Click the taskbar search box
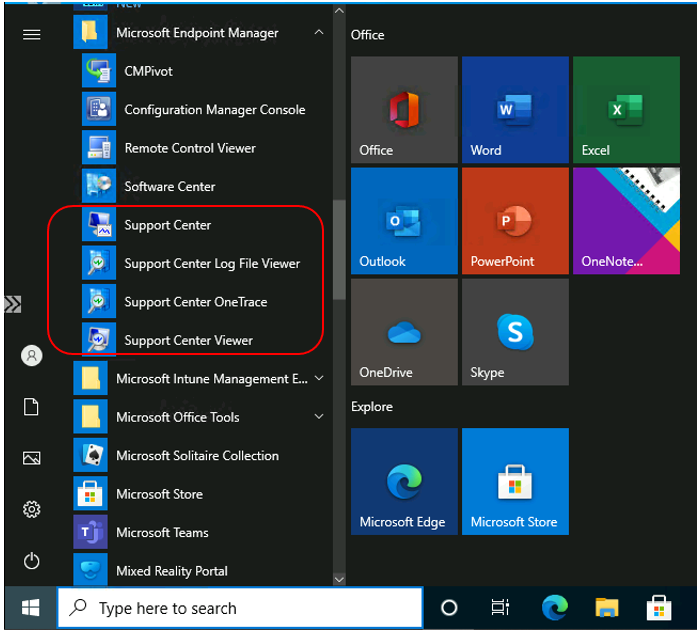This screenshot has height=634, width=700. pyautogui.click(x=240, y=608)
